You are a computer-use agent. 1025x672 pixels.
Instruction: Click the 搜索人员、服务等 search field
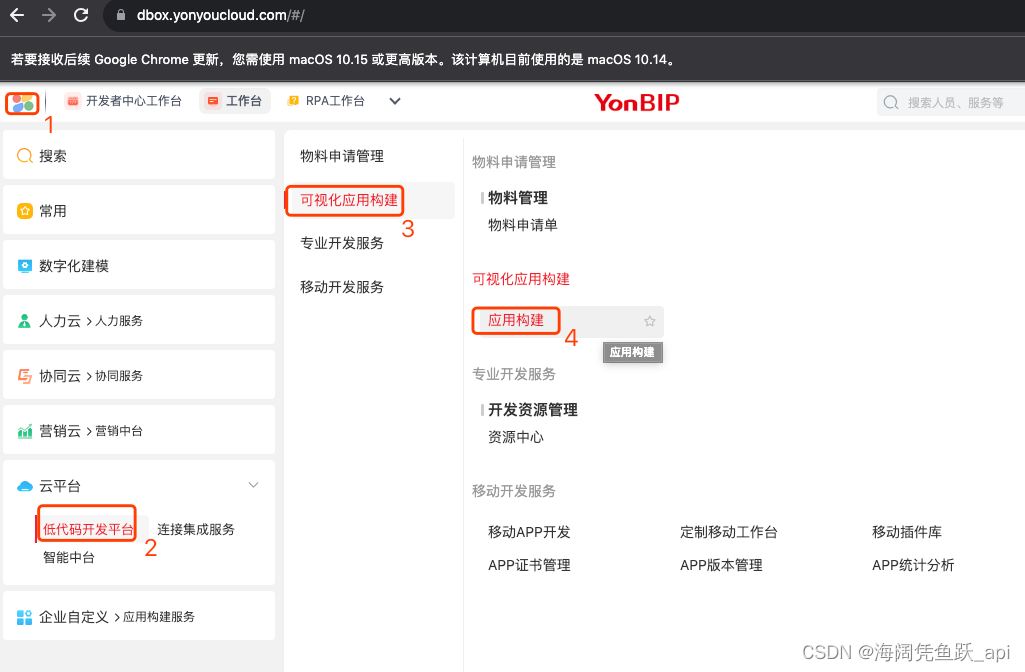point(950,103)
